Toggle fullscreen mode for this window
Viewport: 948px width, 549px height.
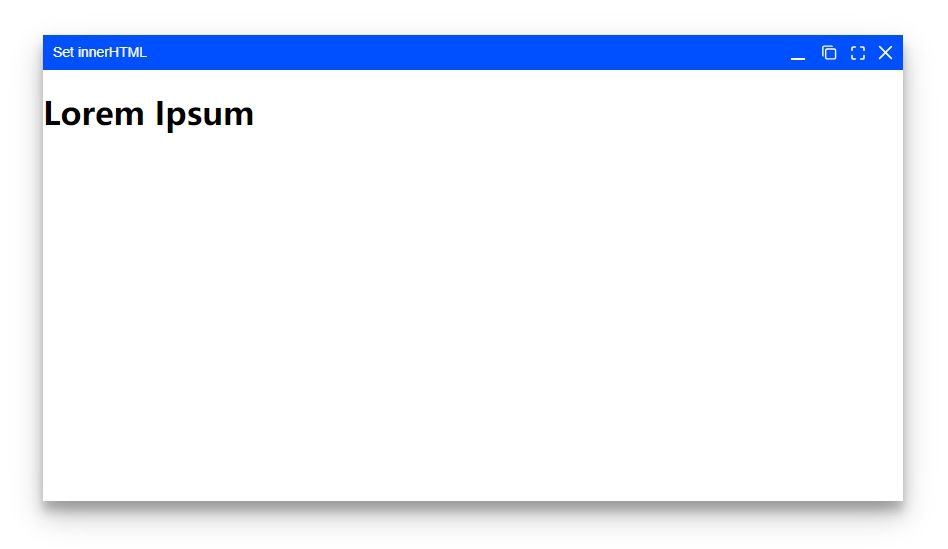[857, 53]
